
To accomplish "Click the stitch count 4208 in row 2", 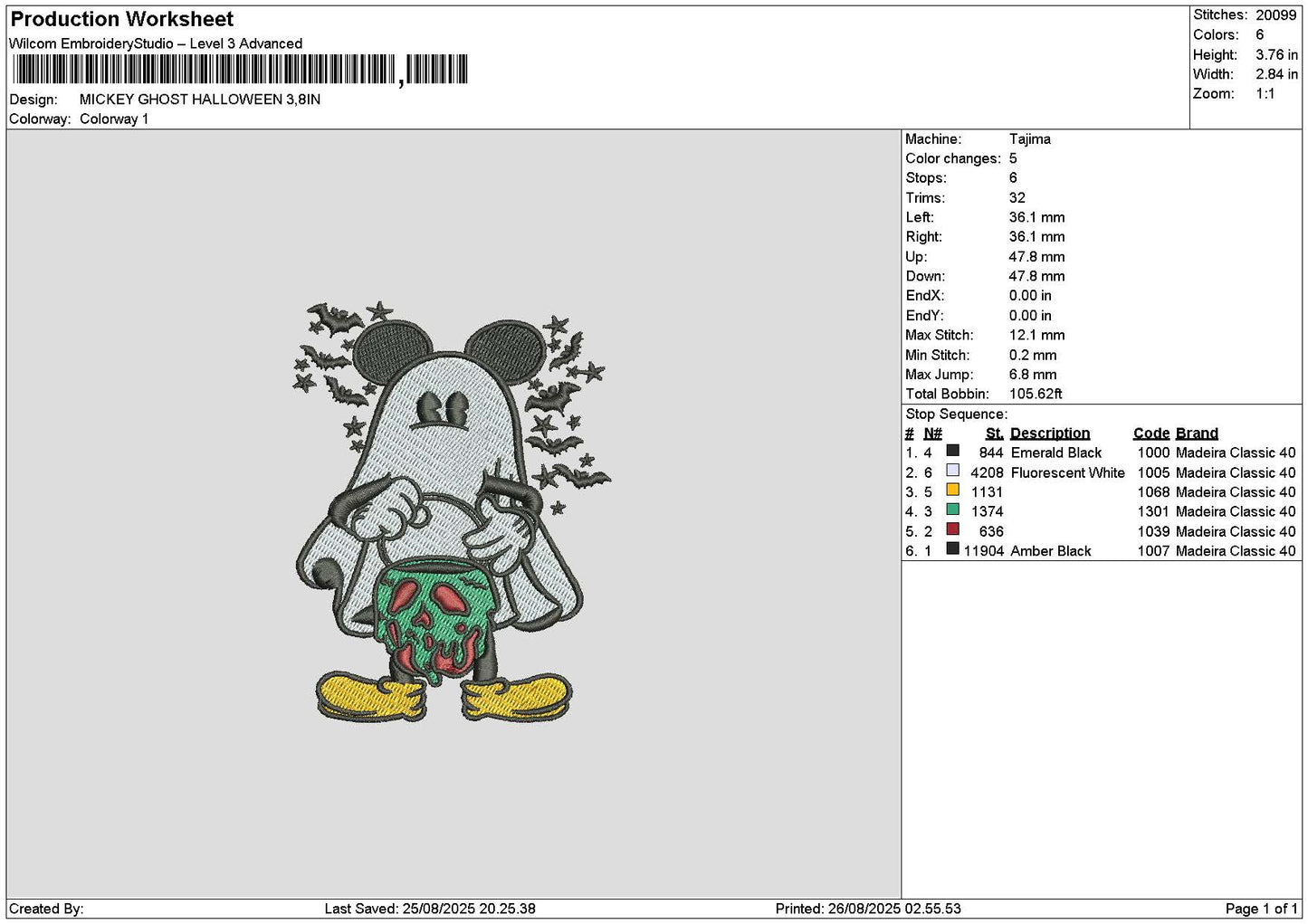I will click(x=987, y=473).
